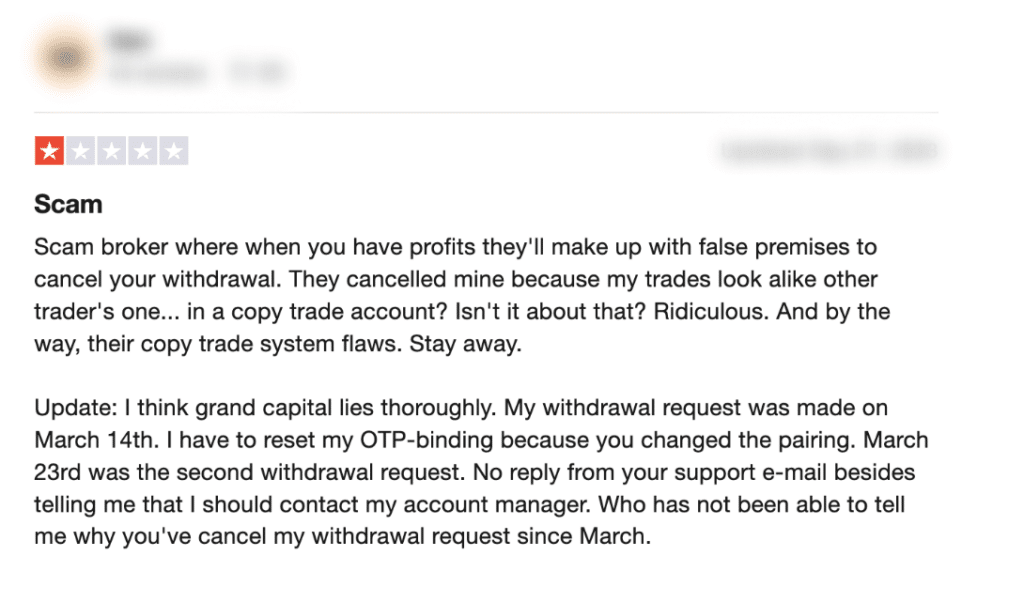Click the red filled first star

(48, 151)
